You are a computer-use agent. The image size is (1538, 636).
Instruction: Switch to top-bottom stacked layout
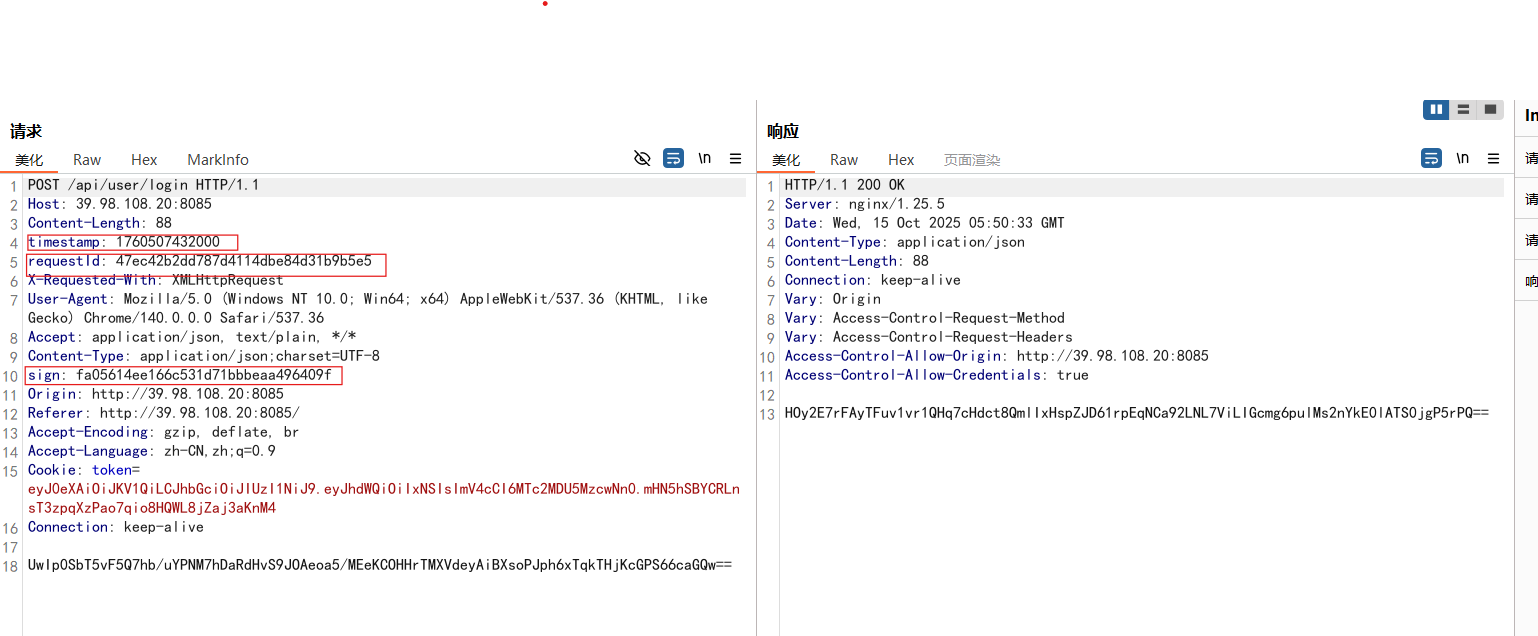point(1463,110)
